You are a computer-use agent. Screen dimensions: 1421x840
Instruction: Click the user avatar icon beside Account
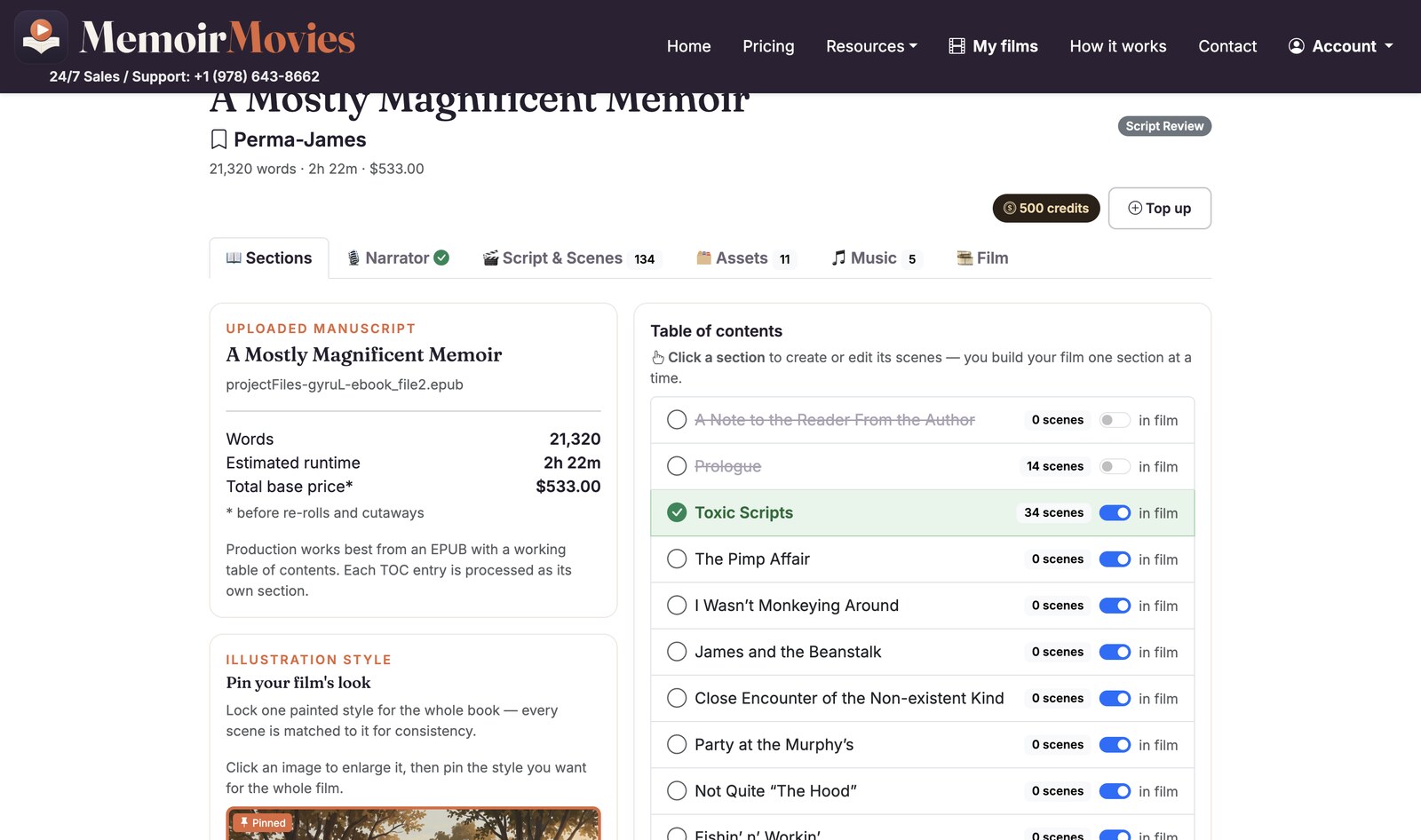(1297, 46)
